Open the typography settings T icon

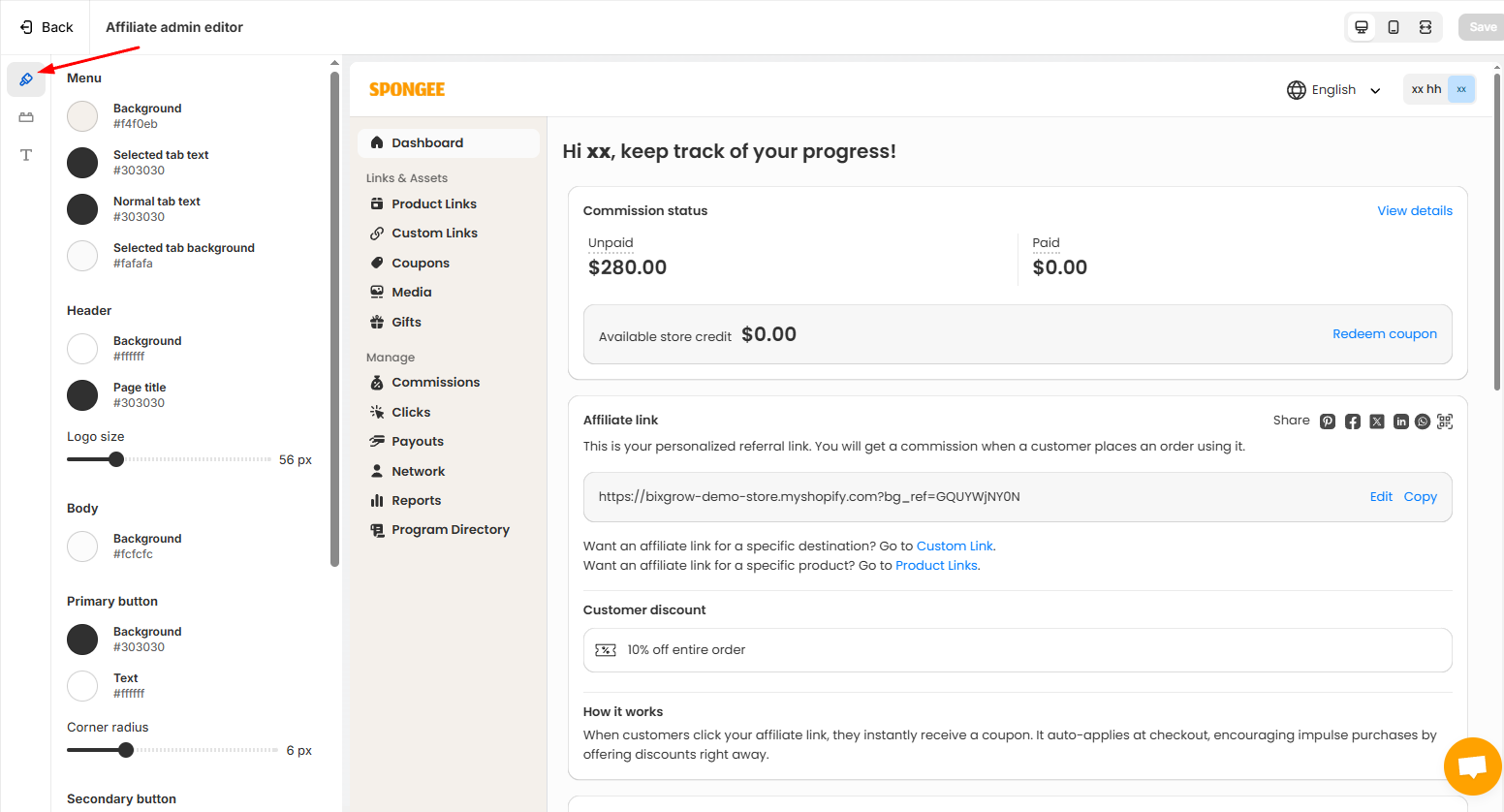(x=26, y=155)
